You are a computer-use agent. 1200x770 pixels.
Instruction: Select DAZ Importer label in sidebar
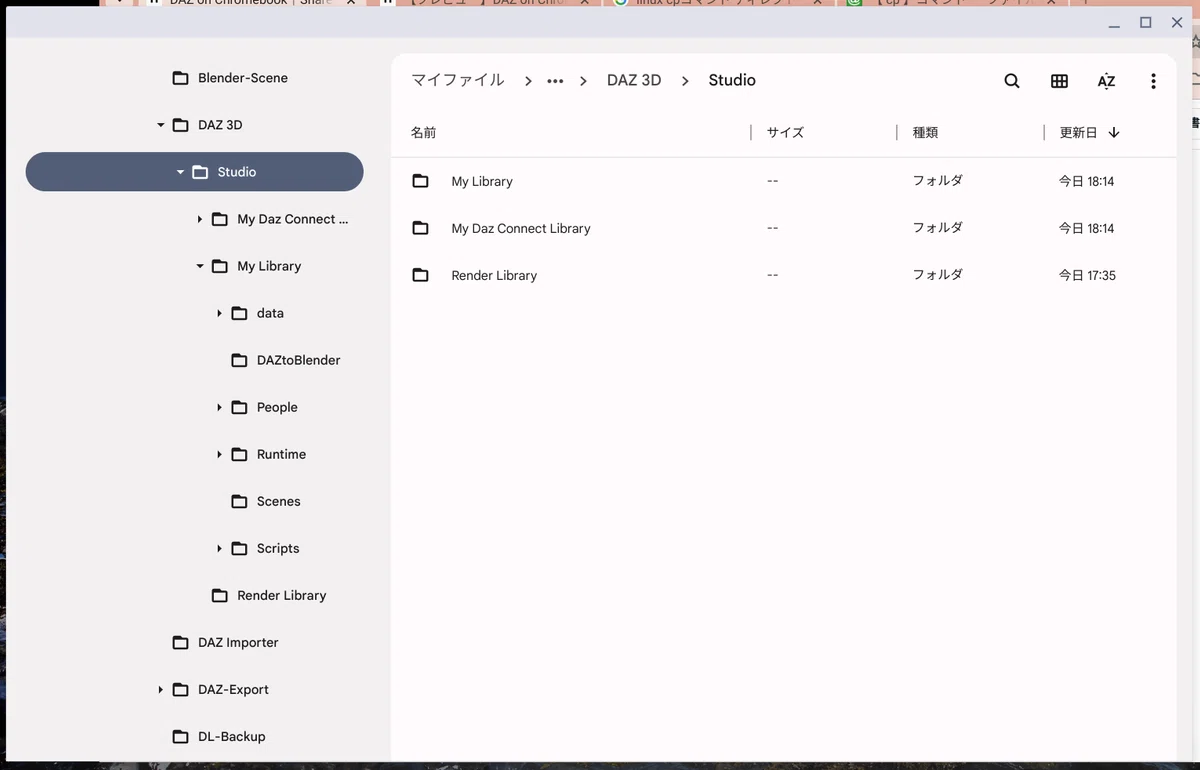coord(238,642)
